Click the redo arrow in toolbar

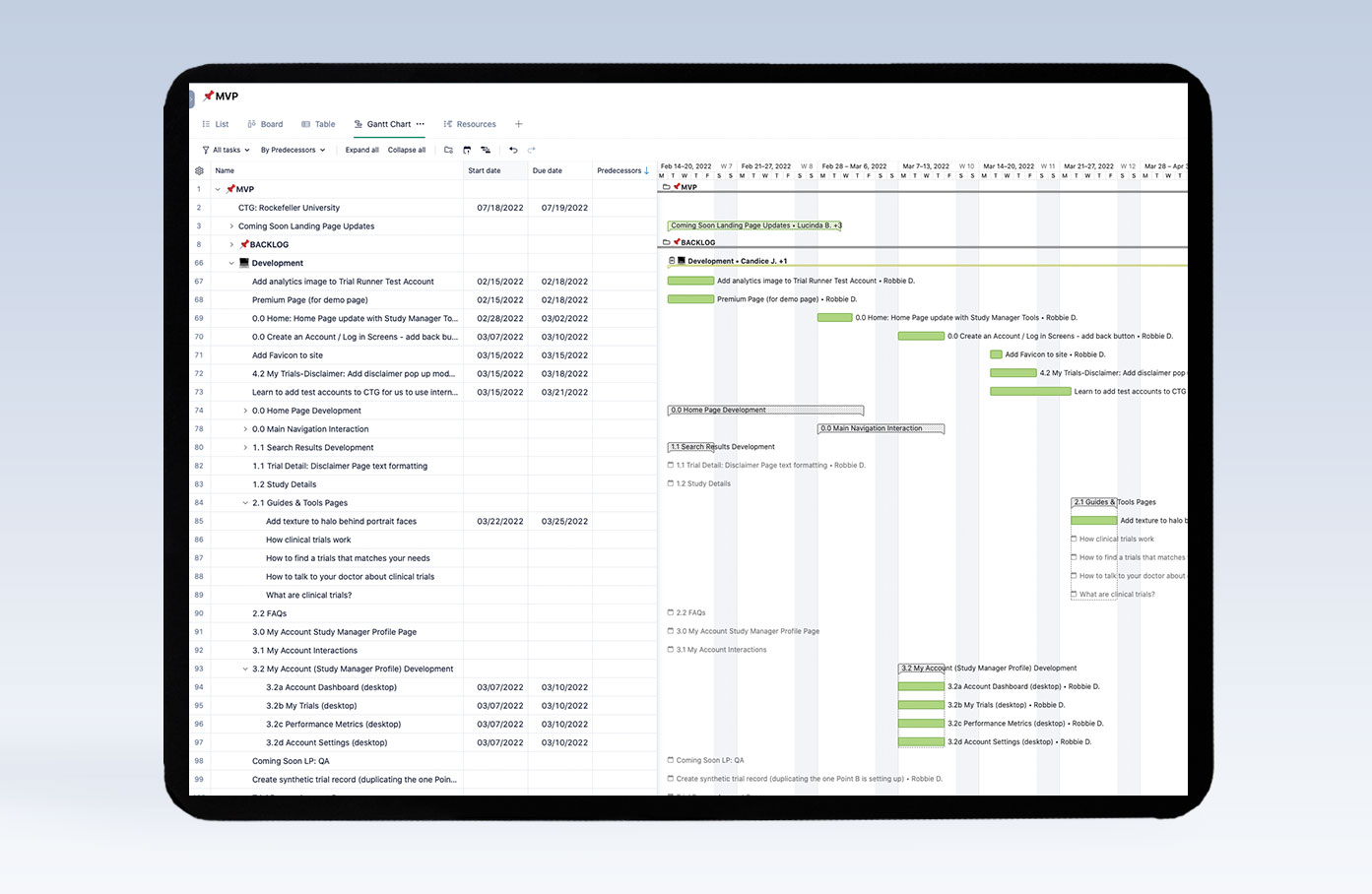(532, 150)
